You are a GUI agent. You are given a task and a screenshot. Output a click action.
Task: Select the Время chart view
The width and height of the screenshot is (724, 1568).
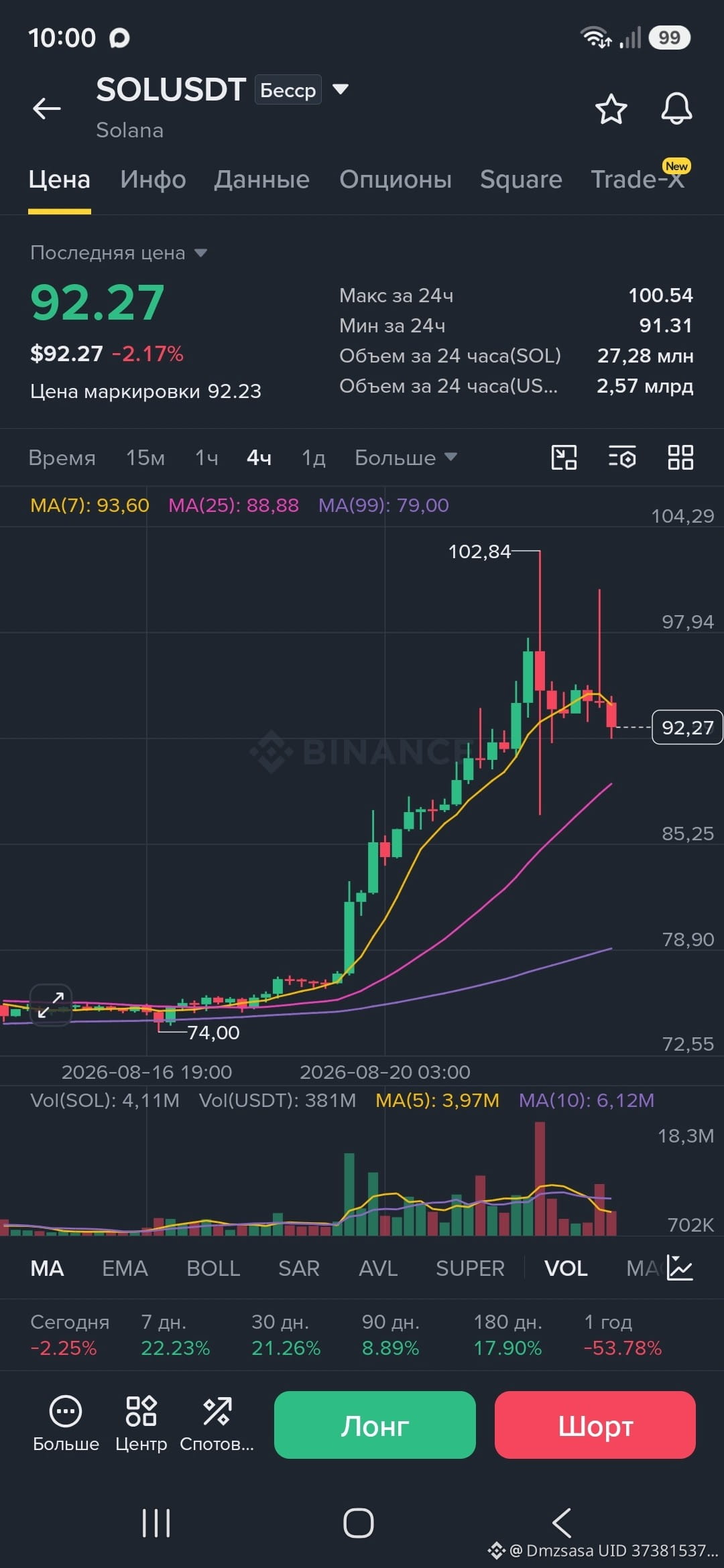click(62, 458)
